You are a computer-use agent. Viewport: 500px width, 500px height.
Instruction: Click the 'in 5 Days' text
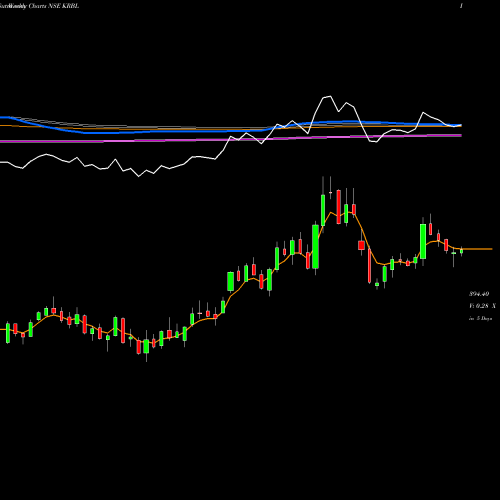click(480, 318)
